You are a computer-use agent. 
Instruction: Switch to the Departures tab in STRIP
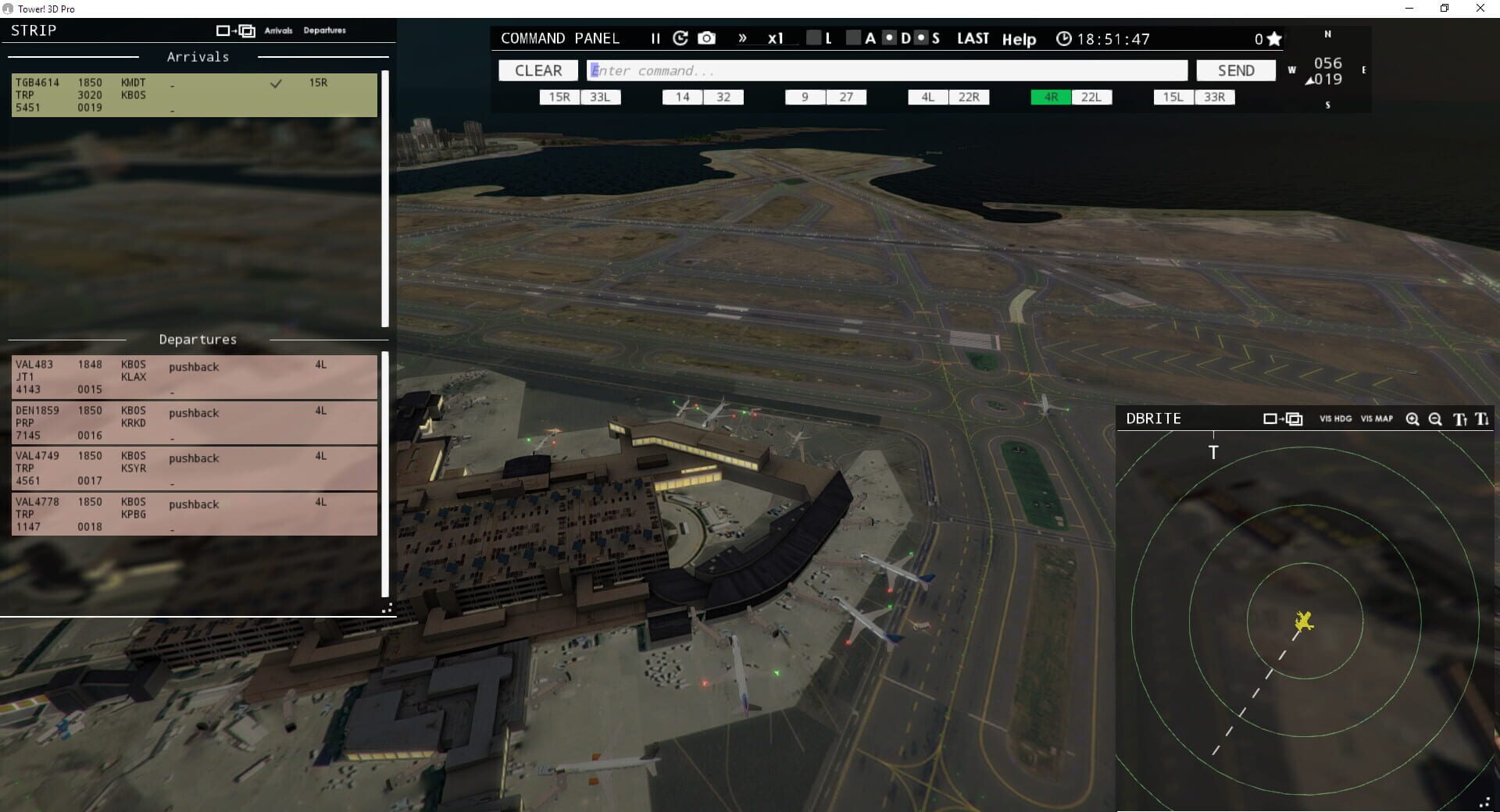(x=323, y=30)
